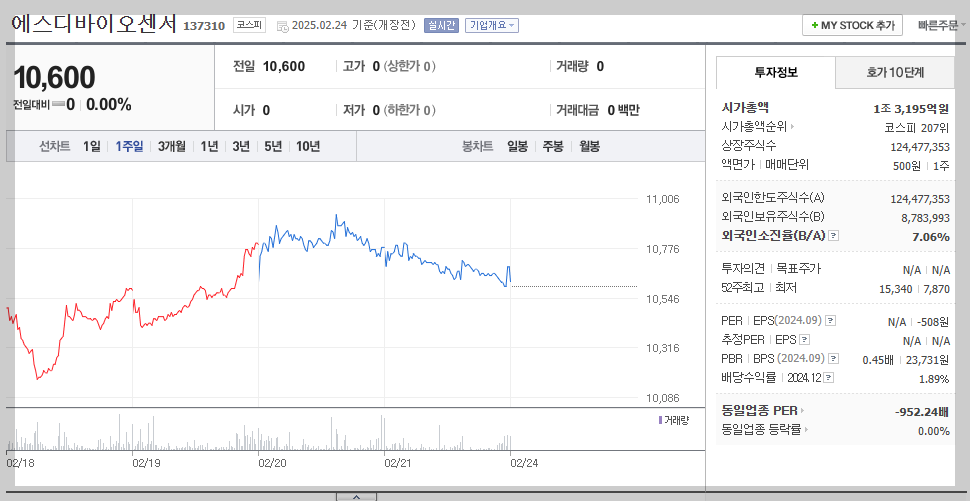970x501 pixels.
Task: Add stock with MY STOCK 추가 button
Action: click(x=852, y=25)
